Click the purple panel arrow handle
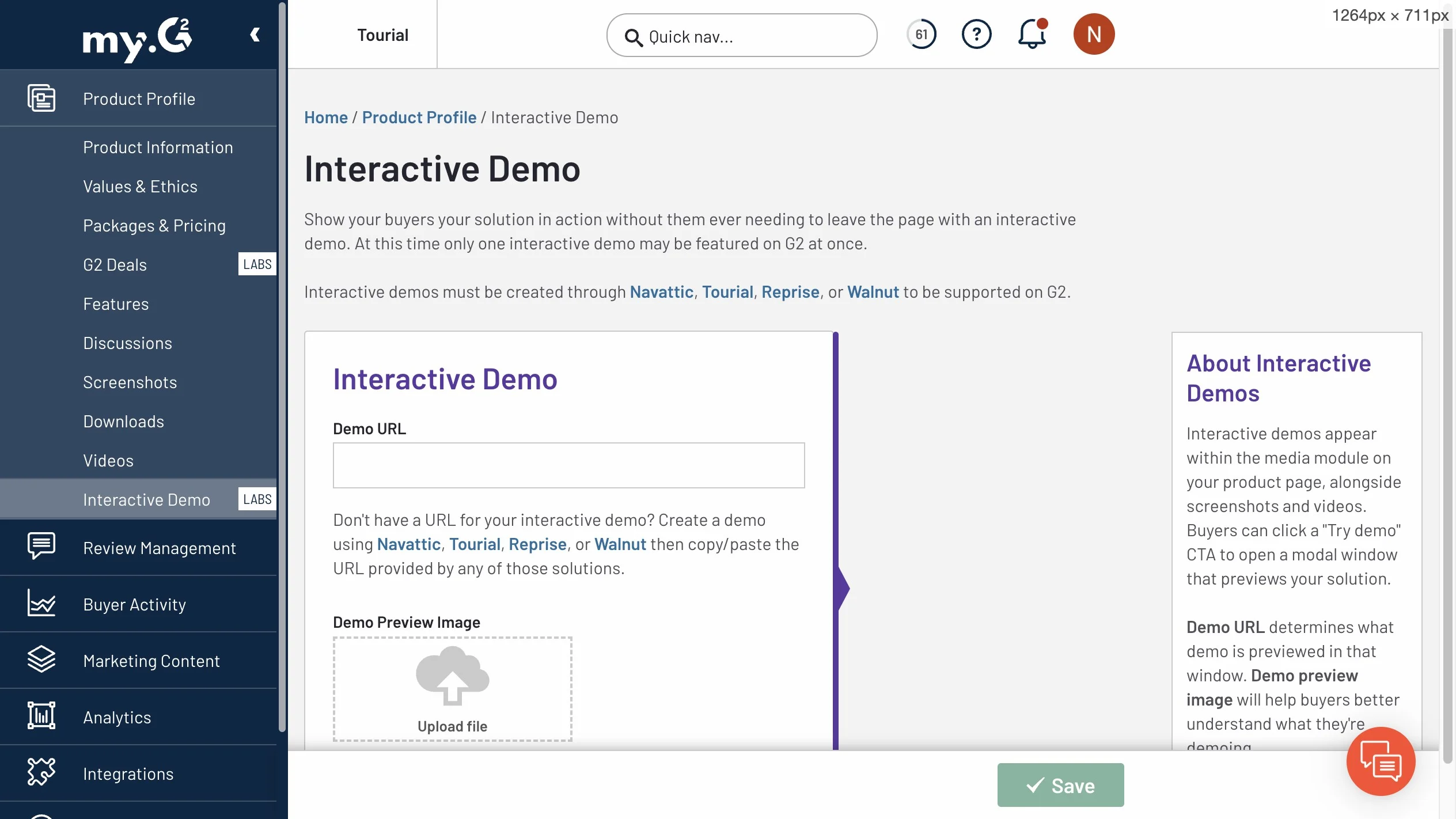 pyautogui.click(x=844, y=589)
